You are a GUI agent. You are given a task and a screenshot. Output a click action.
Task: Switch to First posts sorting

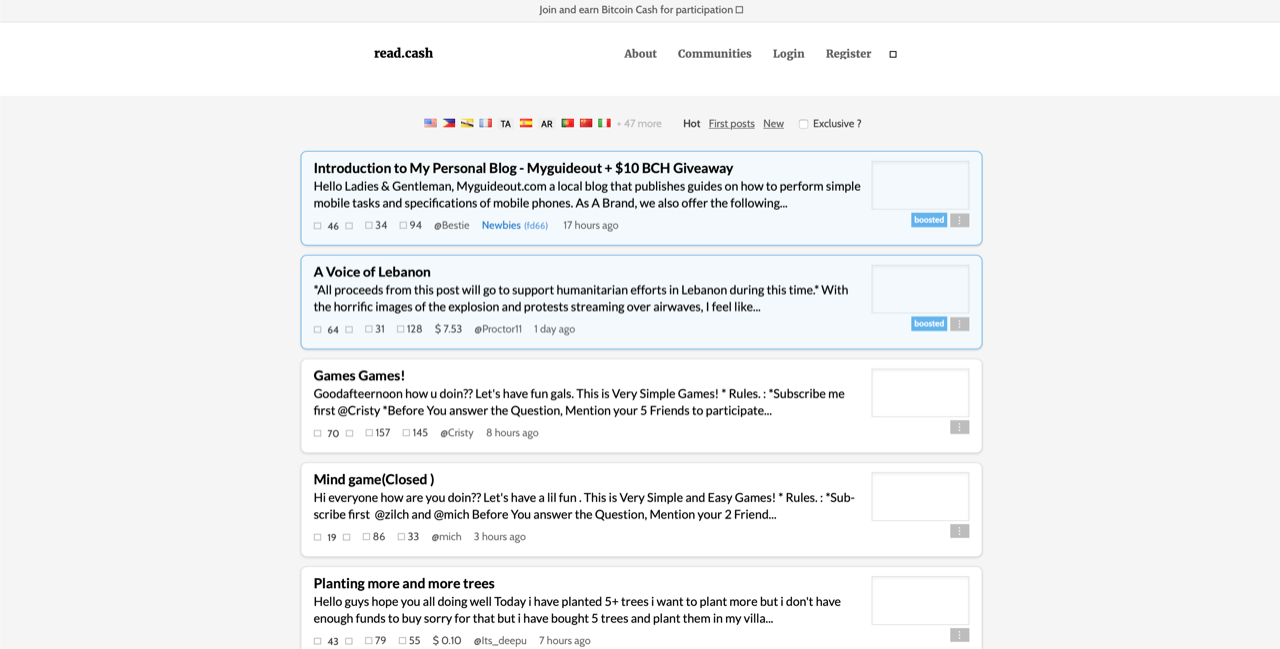(732, 124)
